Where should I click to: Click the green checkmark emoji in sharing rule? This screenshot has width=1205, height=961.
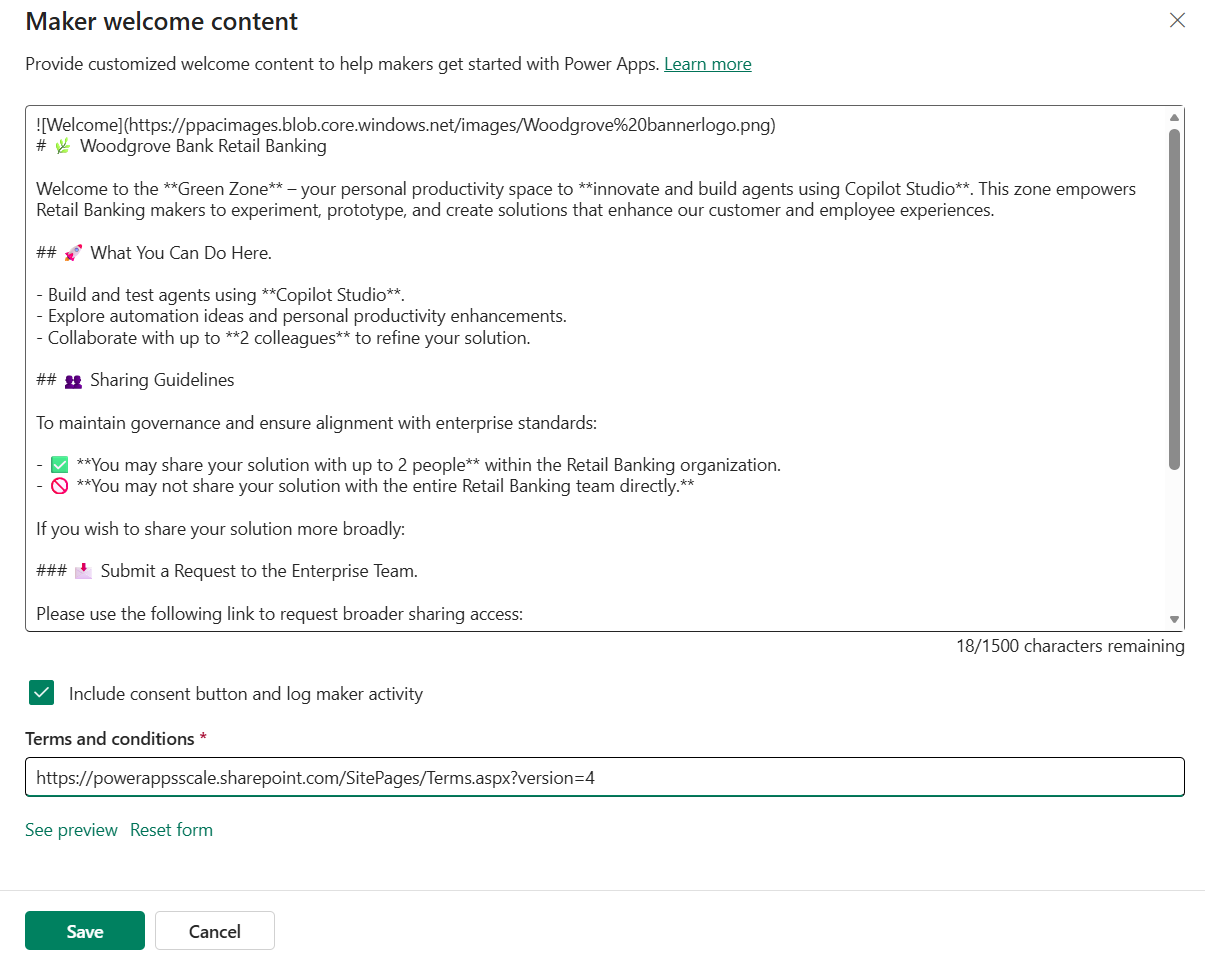pos(59,465)
